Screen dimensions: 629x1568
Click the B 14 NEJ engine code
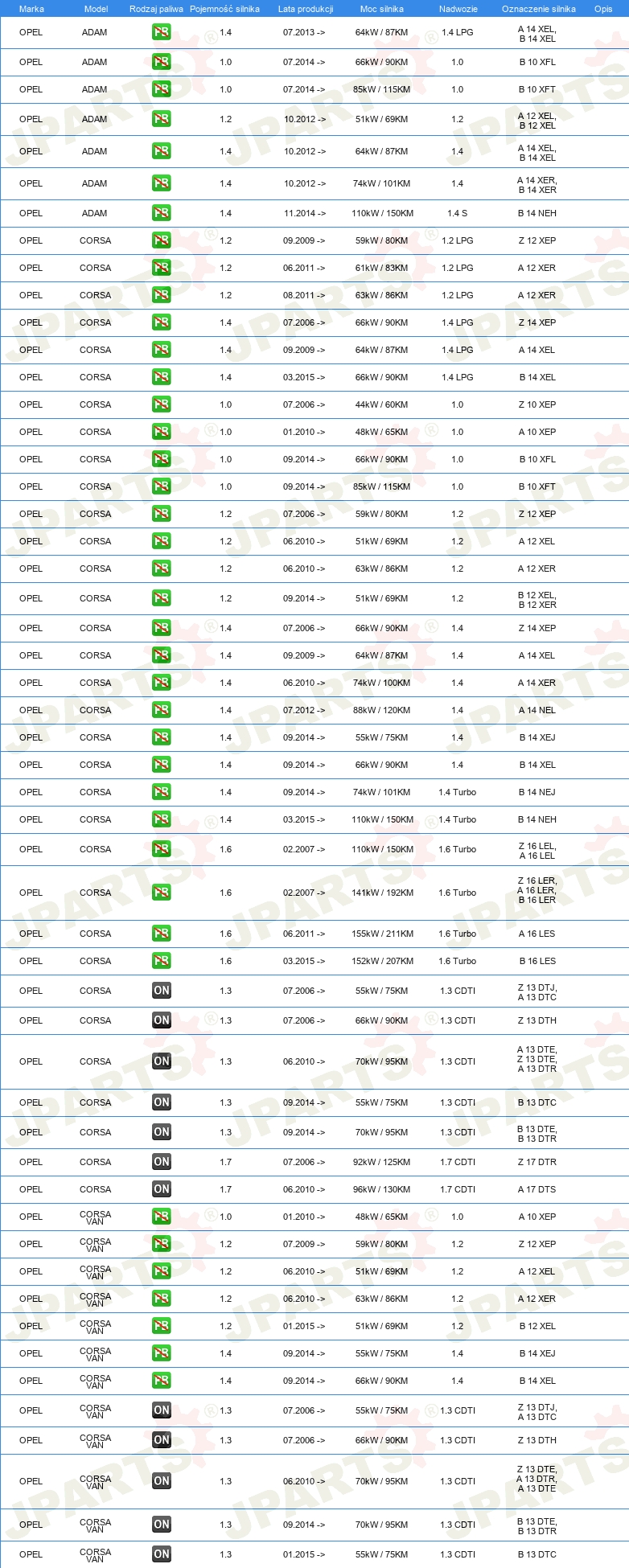tap(537, 792)
